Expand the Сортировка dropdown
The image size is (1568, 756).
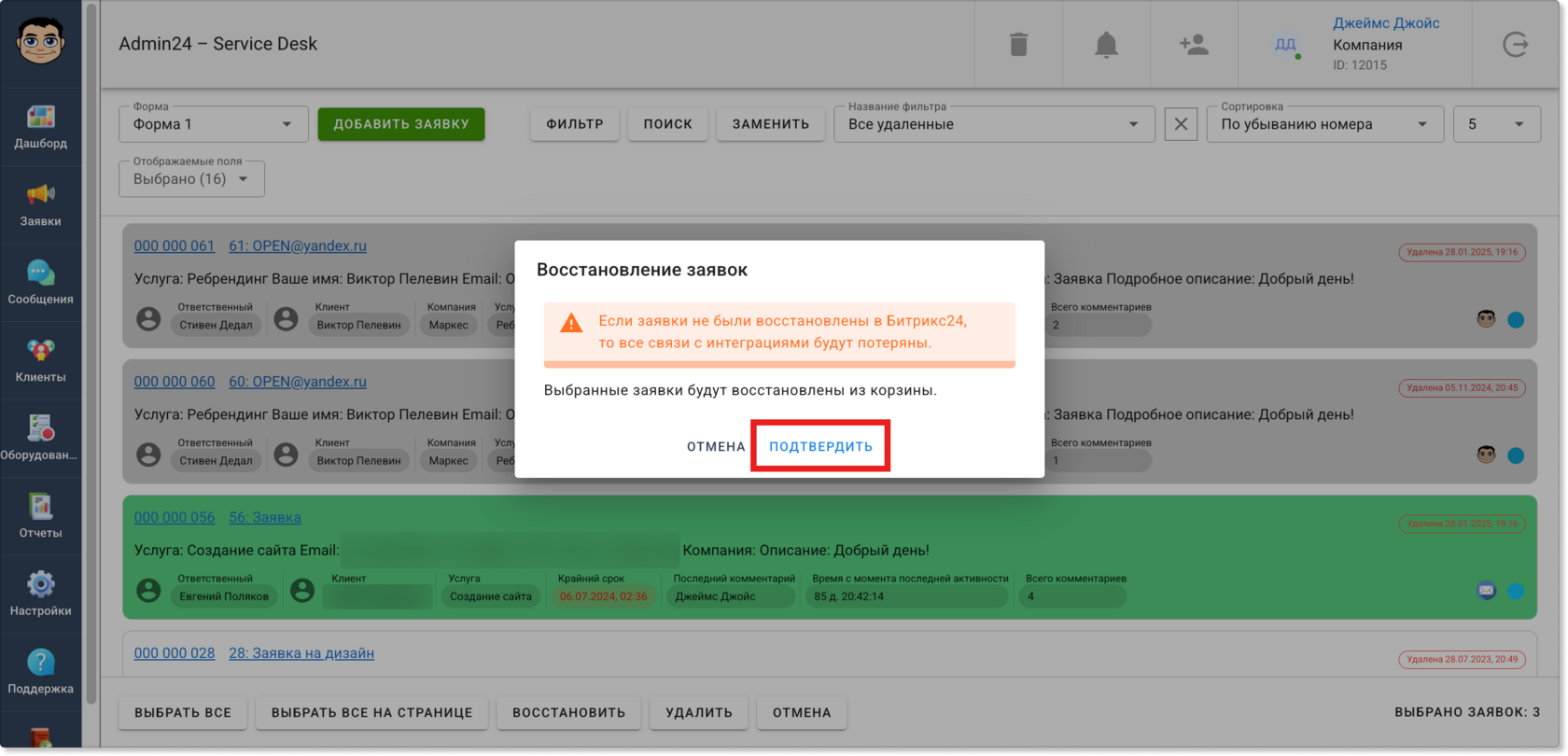[1325, 124]
